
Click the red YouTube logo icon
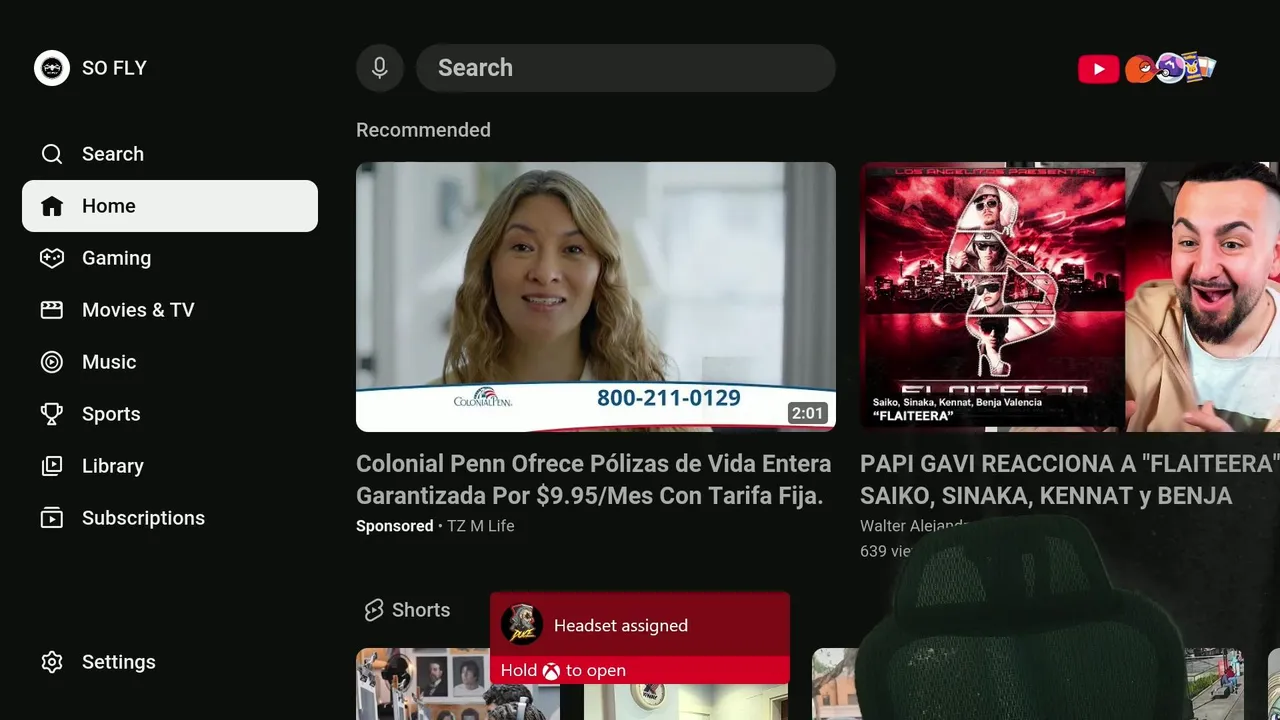[1098, 69]
